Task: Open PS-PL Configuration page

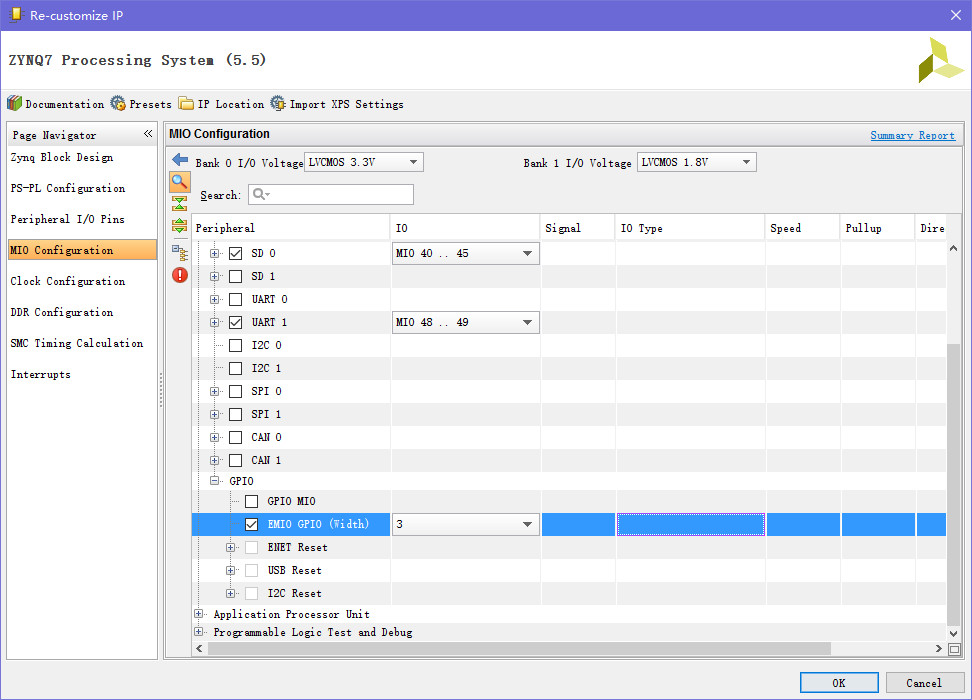Action: [68, 188]
